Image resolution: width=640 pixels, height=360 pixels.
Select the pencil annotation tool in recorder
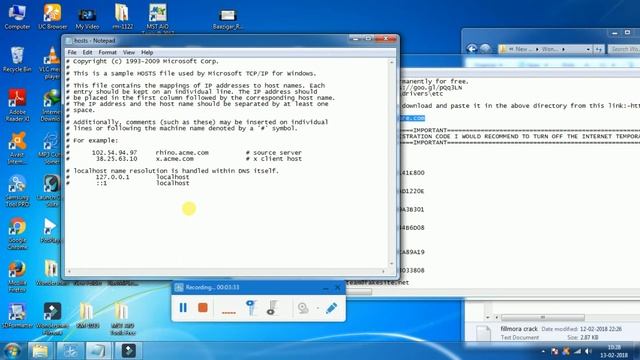(x=331, y=308)
